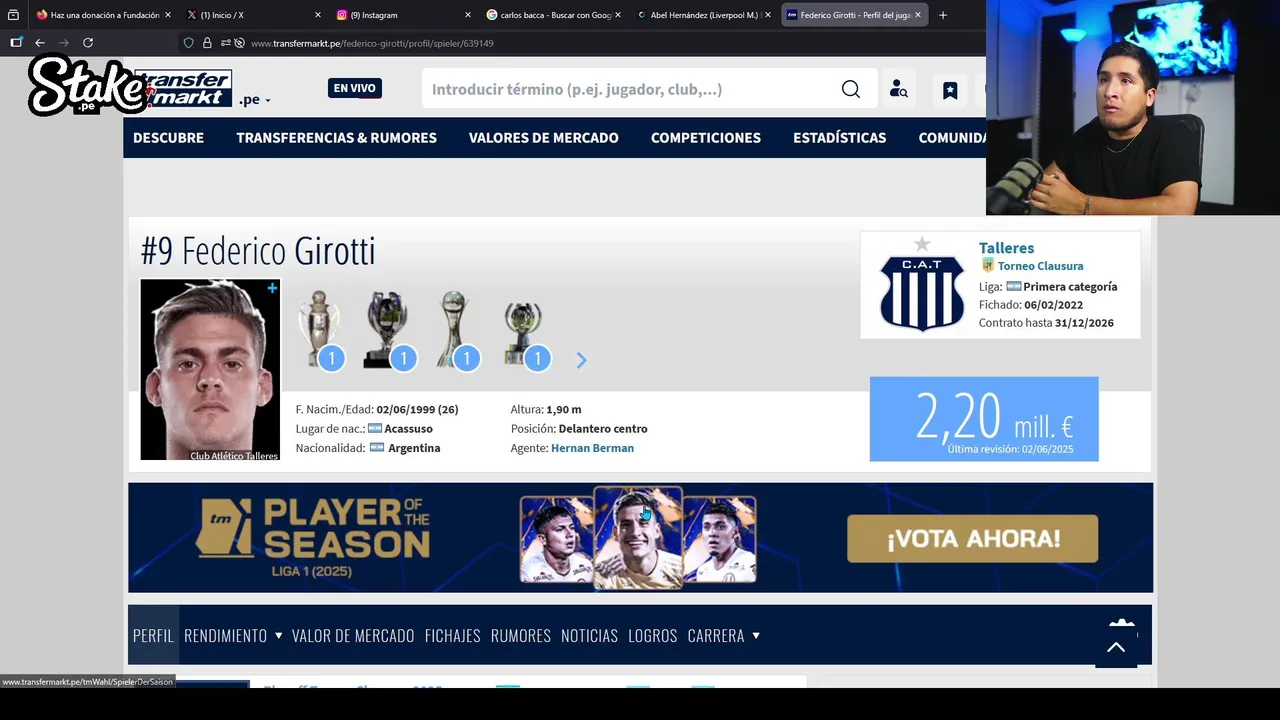Close the Federico Girotti tab

(918, 15)
